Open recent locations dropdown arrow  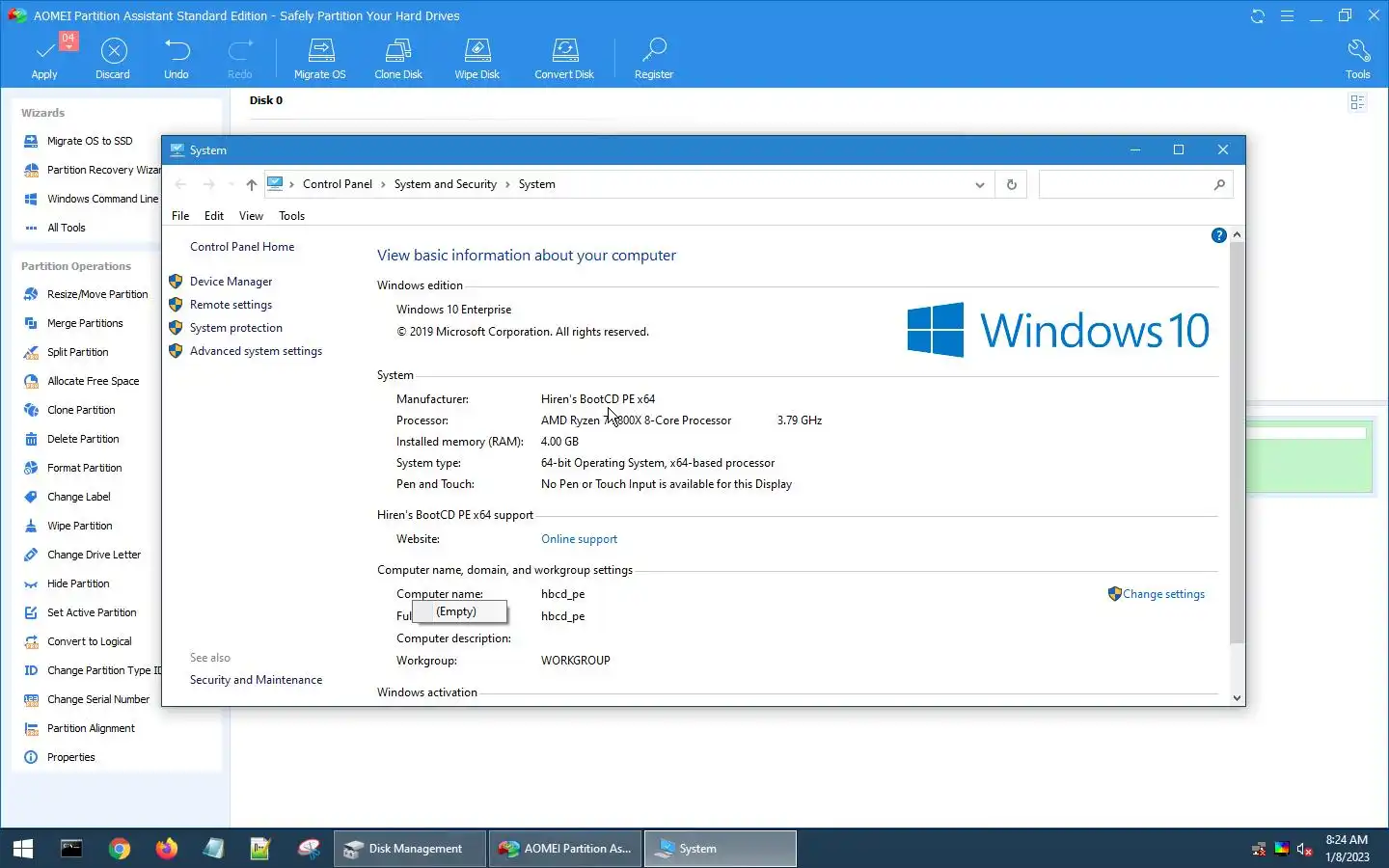[231, 184]
